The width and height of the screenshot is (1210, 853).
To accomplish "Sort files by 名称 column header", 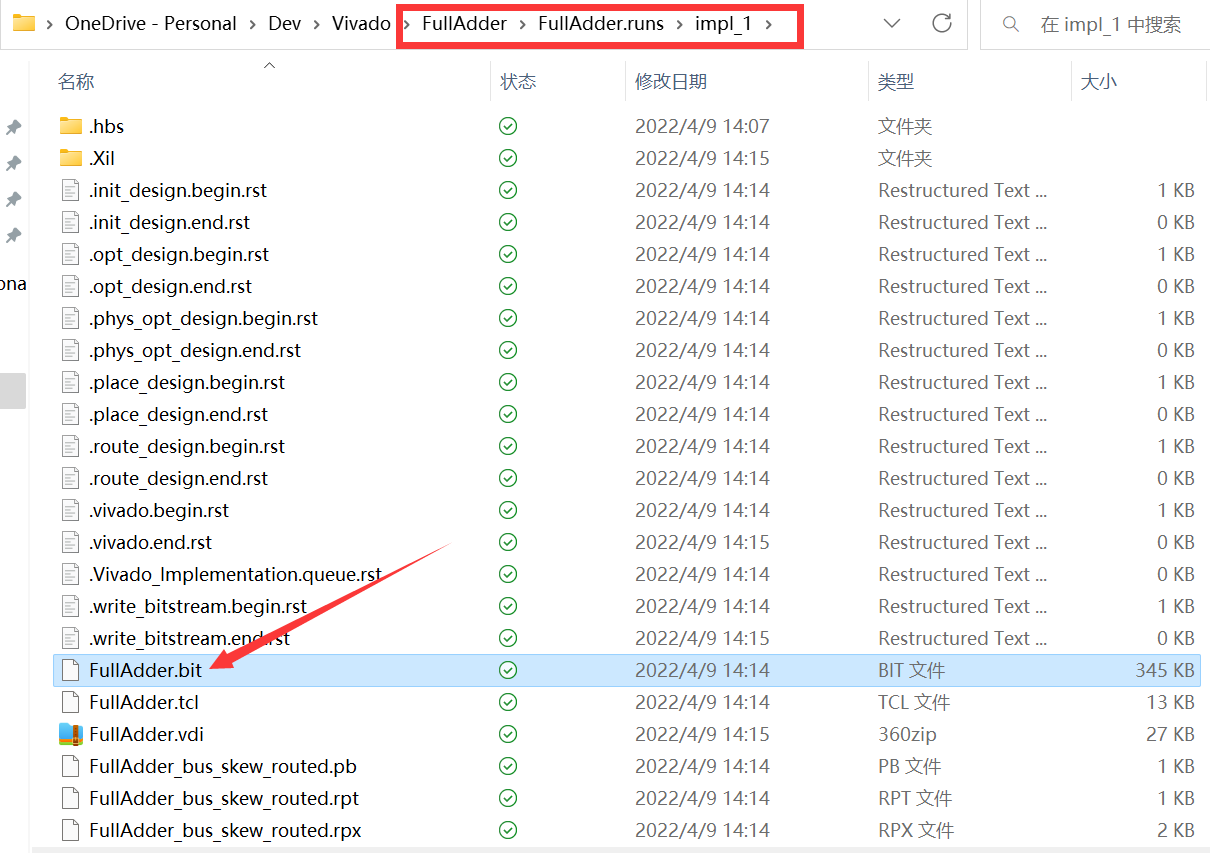I will tap(76, 82).
